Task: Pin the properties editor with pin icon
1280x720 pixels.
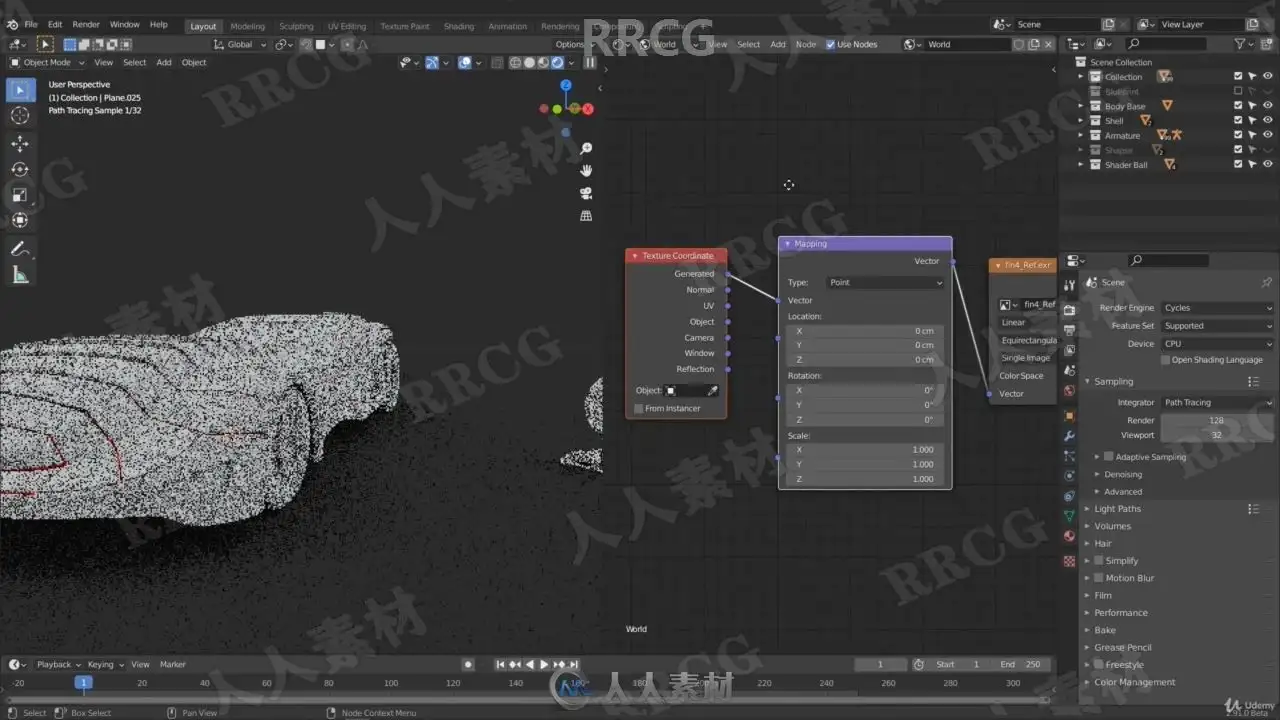Action: click(1267, 283)
